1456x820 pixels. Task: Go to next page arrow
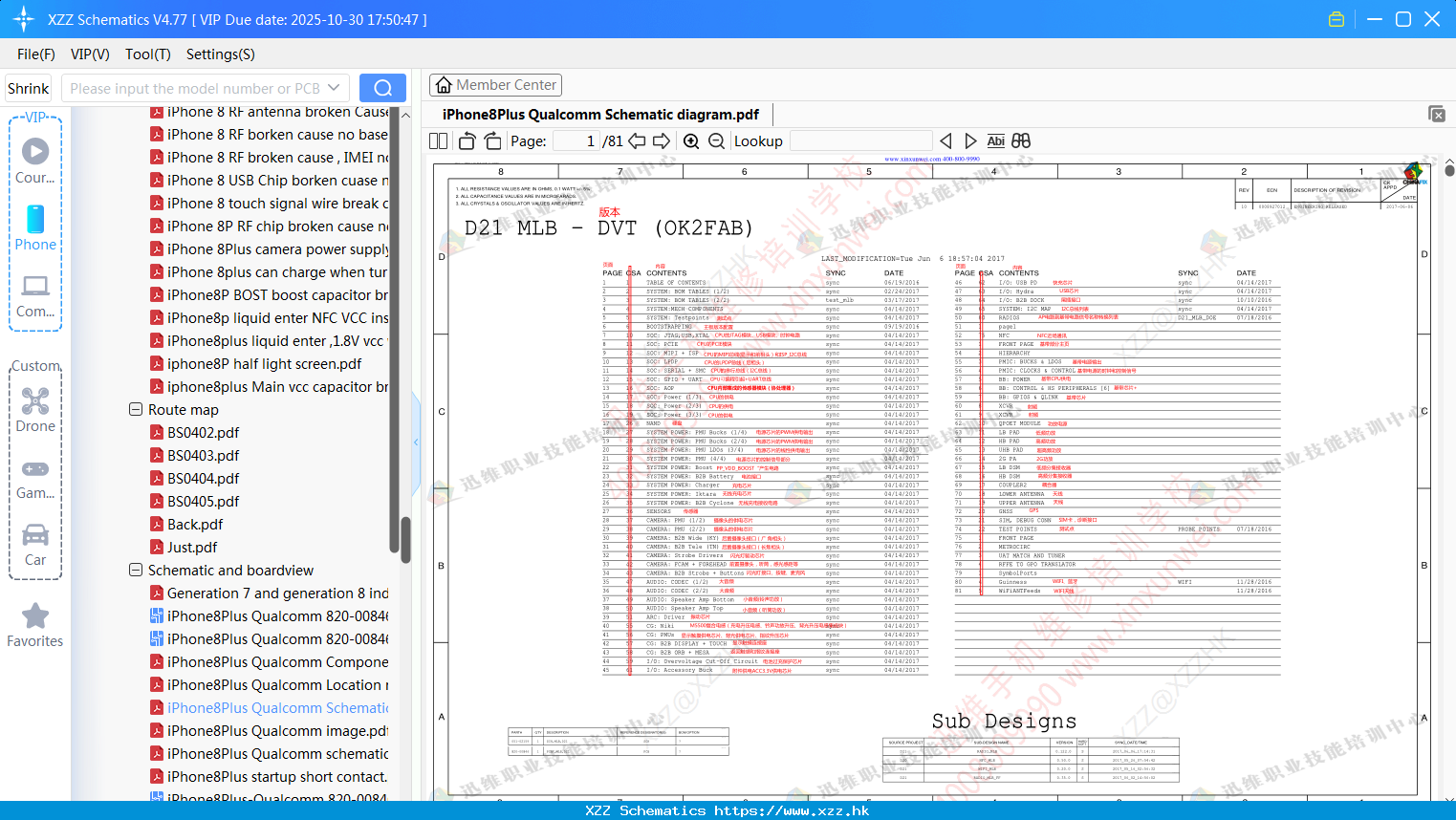coord(662,140)
